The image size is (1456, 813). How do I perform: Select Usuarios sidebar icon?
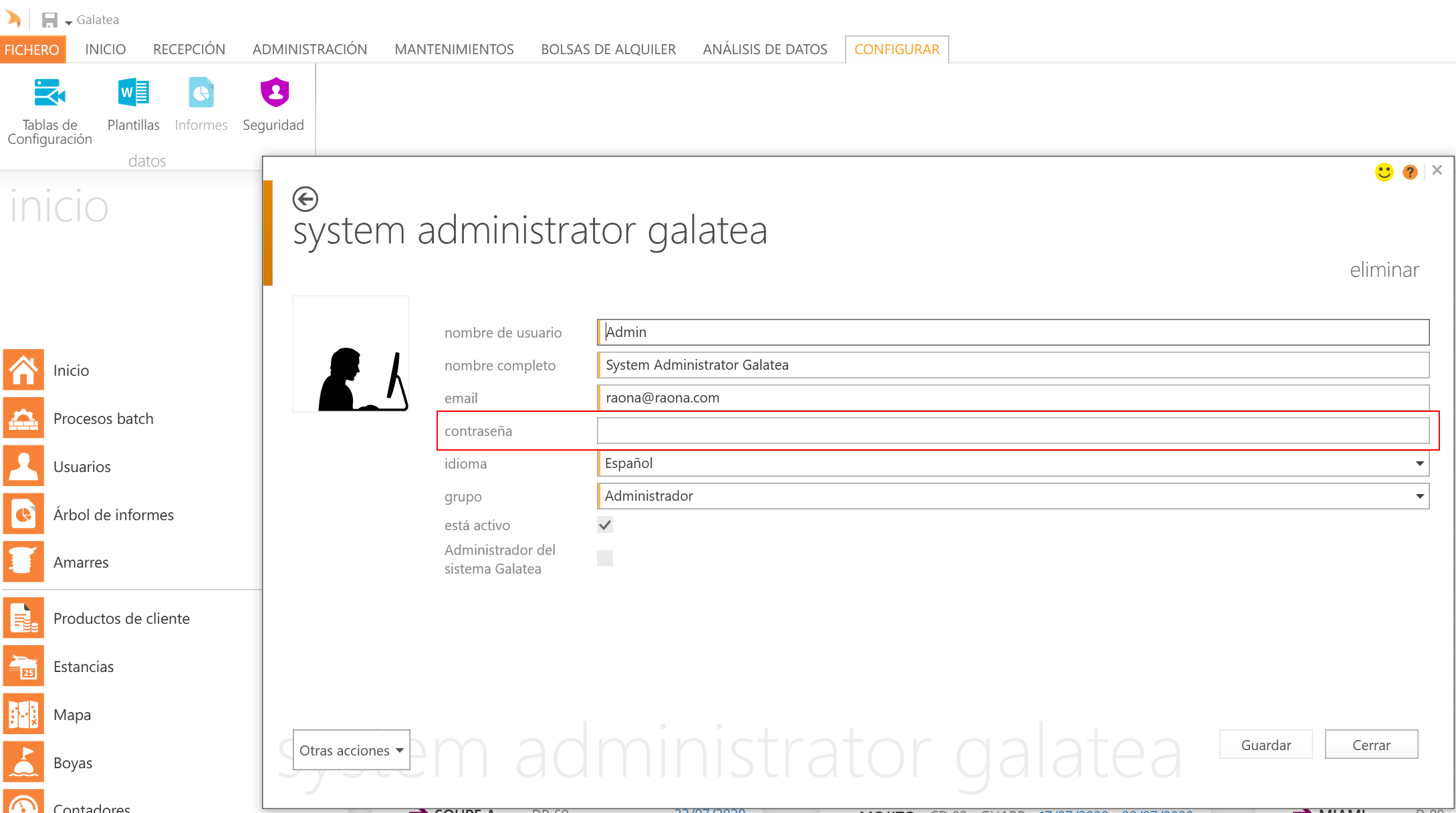coord(23,466)
